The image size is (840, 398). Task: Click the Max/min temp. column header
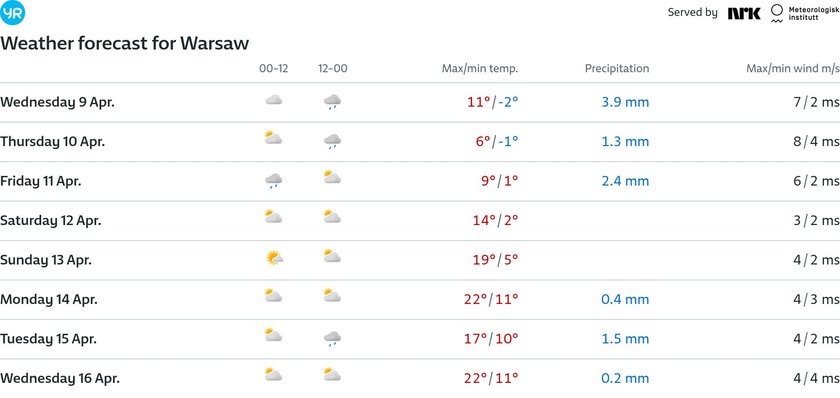point(480,69)
